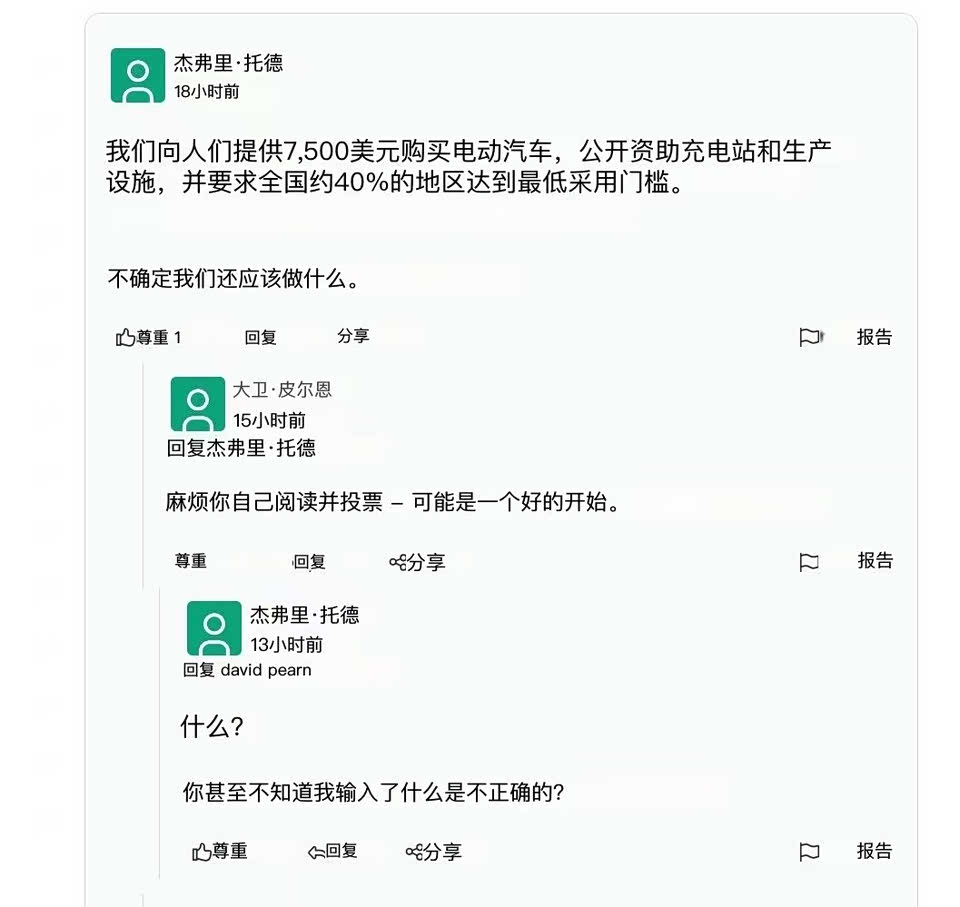Screen dimensions: 960x907
Task: Click the thumbs-up icon on the first comment
Action: [x=125, y=338]
